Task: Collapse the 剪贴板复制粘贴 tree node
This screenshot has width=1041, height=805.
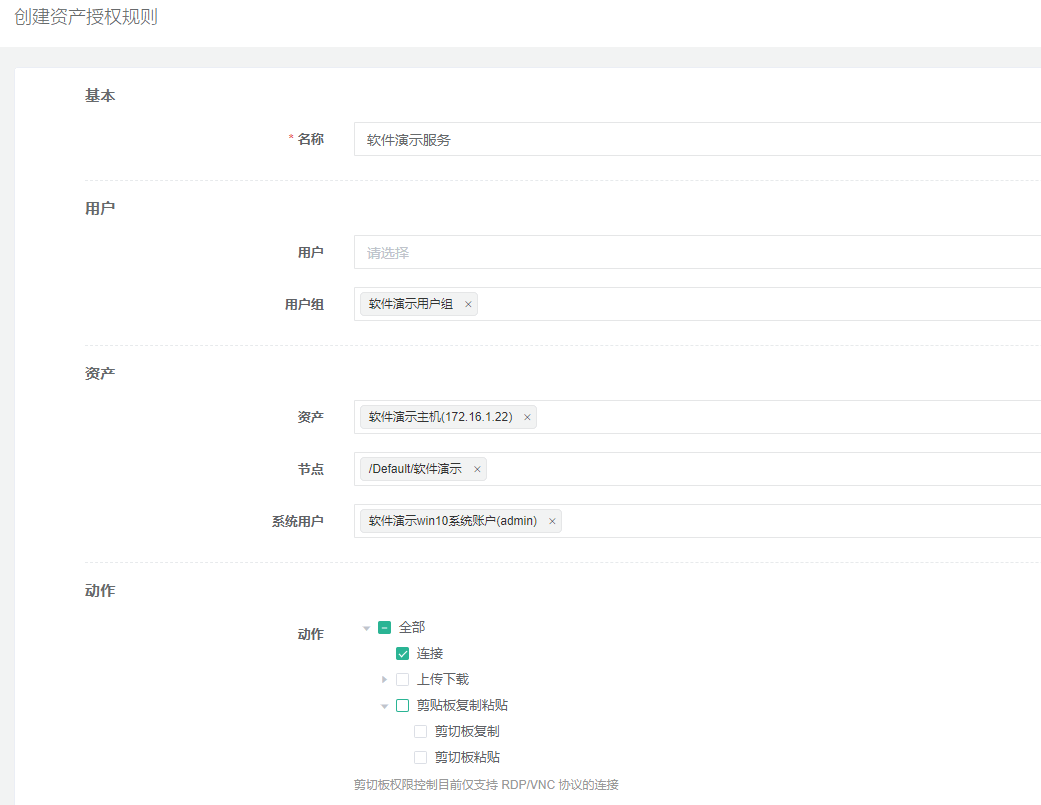Action: tap(384, 706)
